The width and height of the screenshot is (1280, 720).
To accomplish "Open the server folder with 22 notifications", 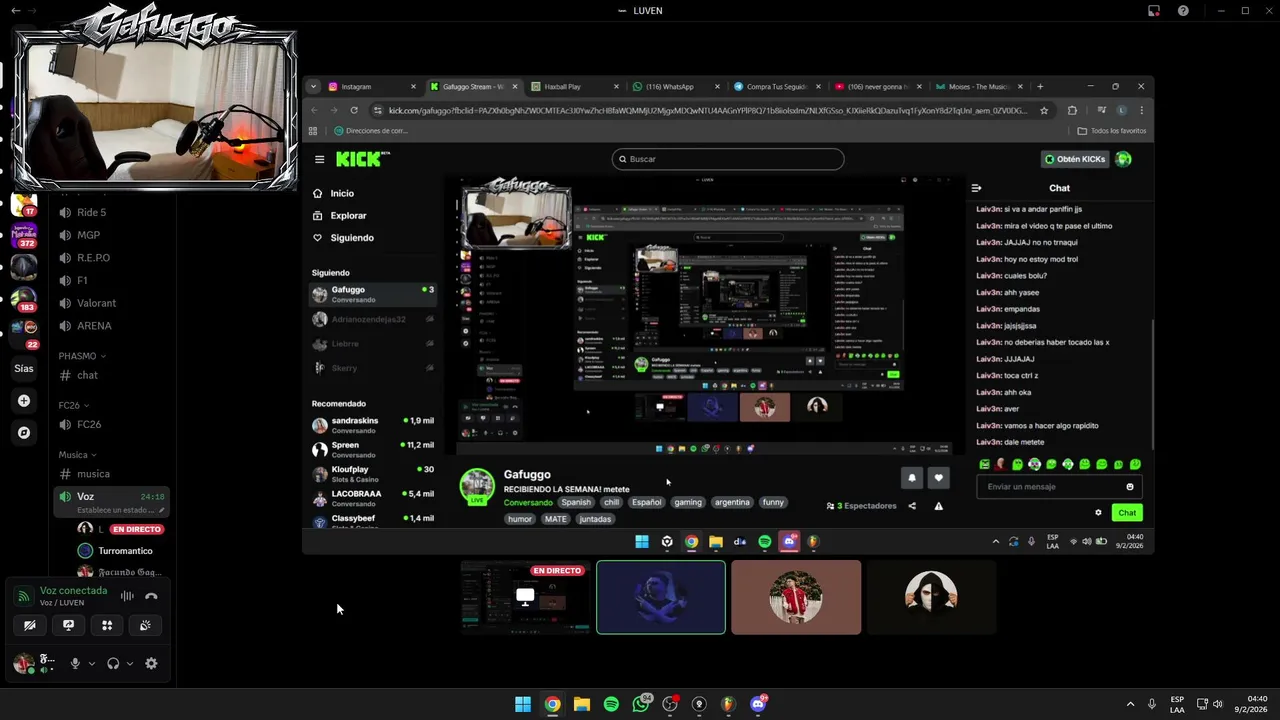I will click(24, 332).
